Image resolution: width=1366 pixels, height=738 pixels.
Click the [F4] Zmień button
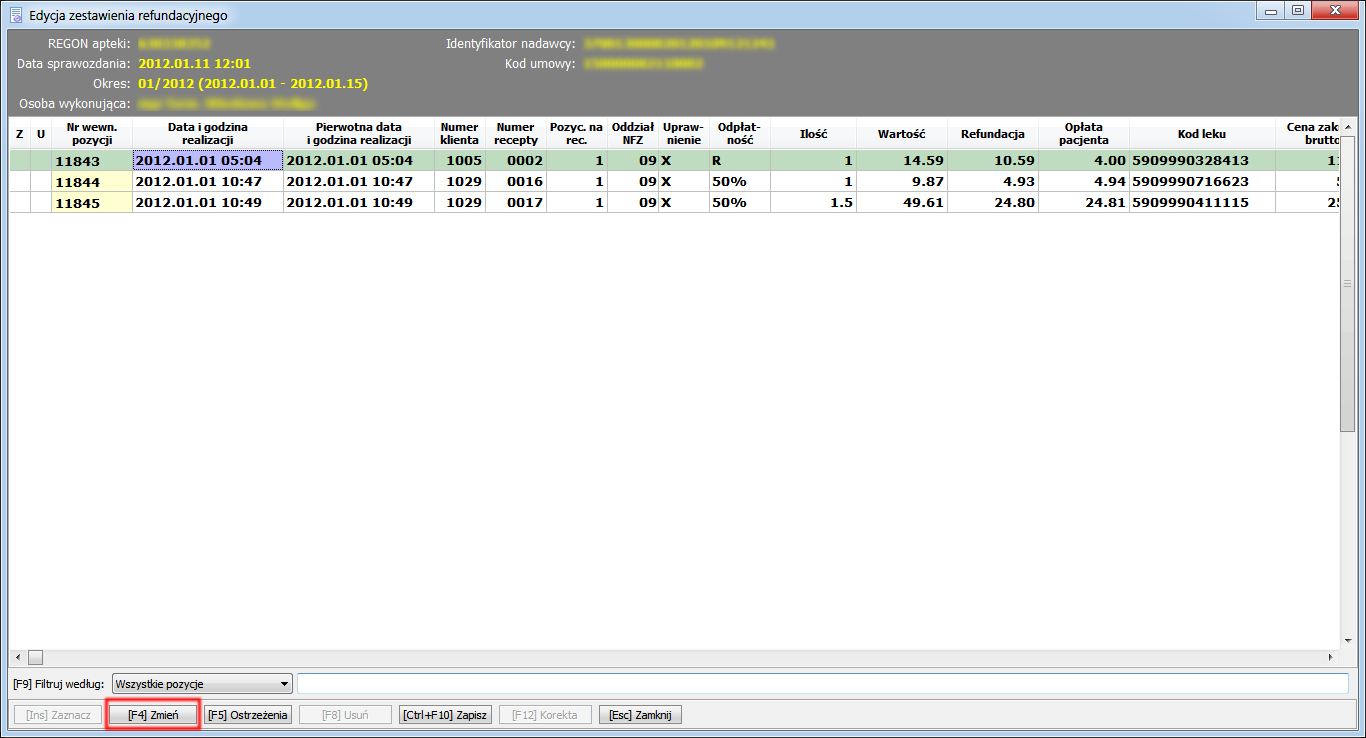click(153, 715)
